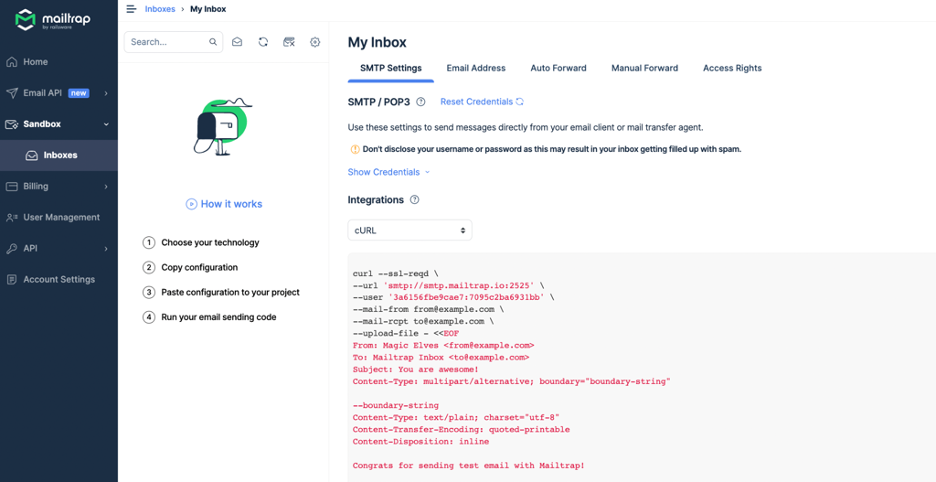Screen dimensions: 936x482
Task: Select Inboxes under Sandbox
Action: point(58,155)
